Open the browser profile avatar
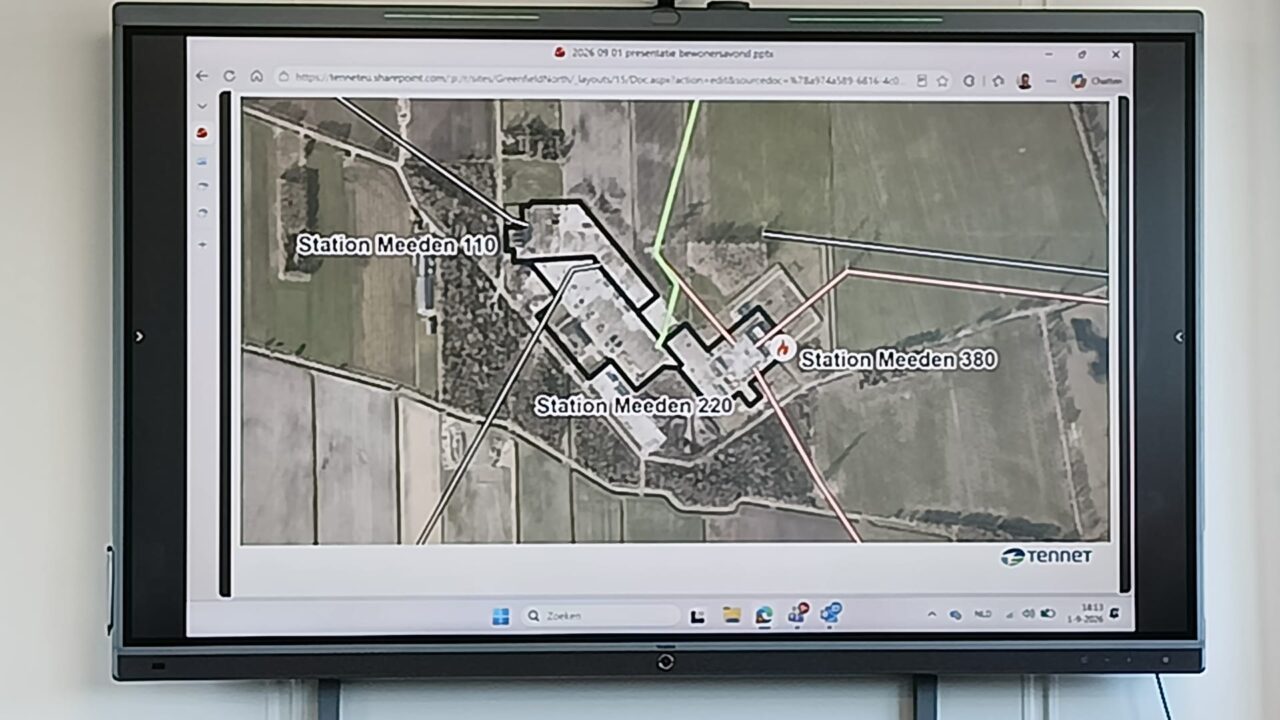The width and height of the screenshot is (1280, 720). pyautogui.click(x=1024, y=81)
